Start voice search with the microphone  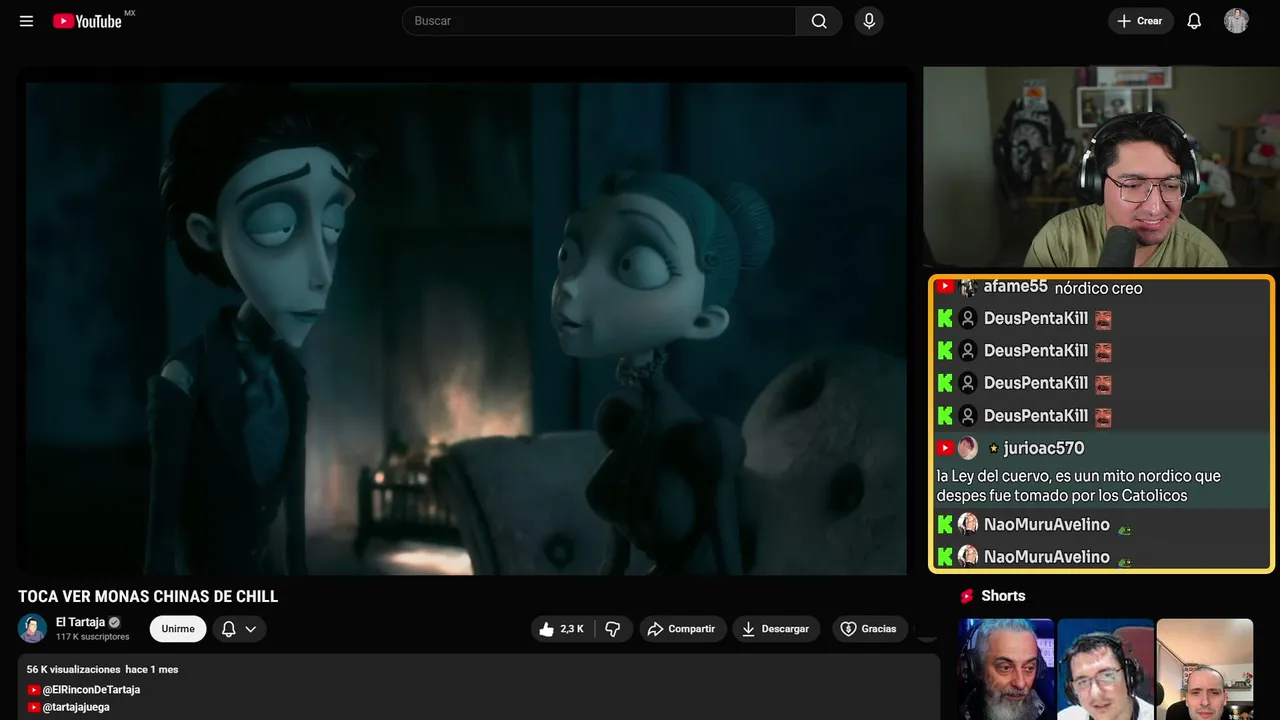pos(869,21)
